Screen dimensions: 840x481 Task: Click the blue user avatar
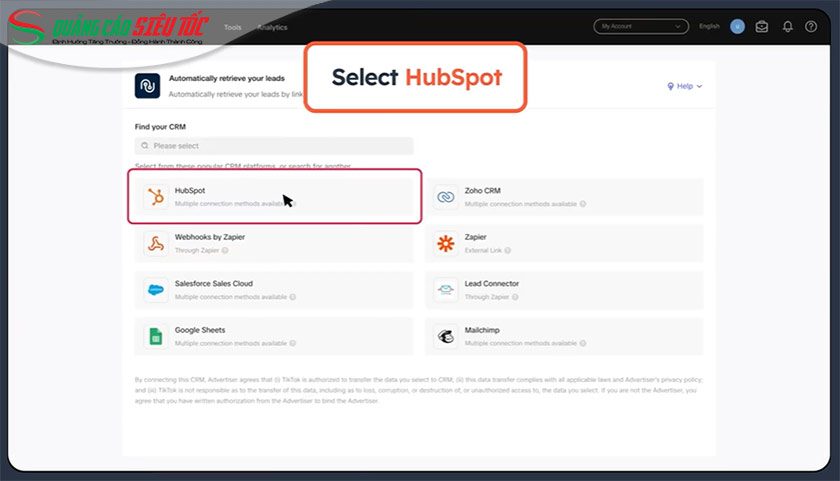pyautogui.click(x=738, y=27)
